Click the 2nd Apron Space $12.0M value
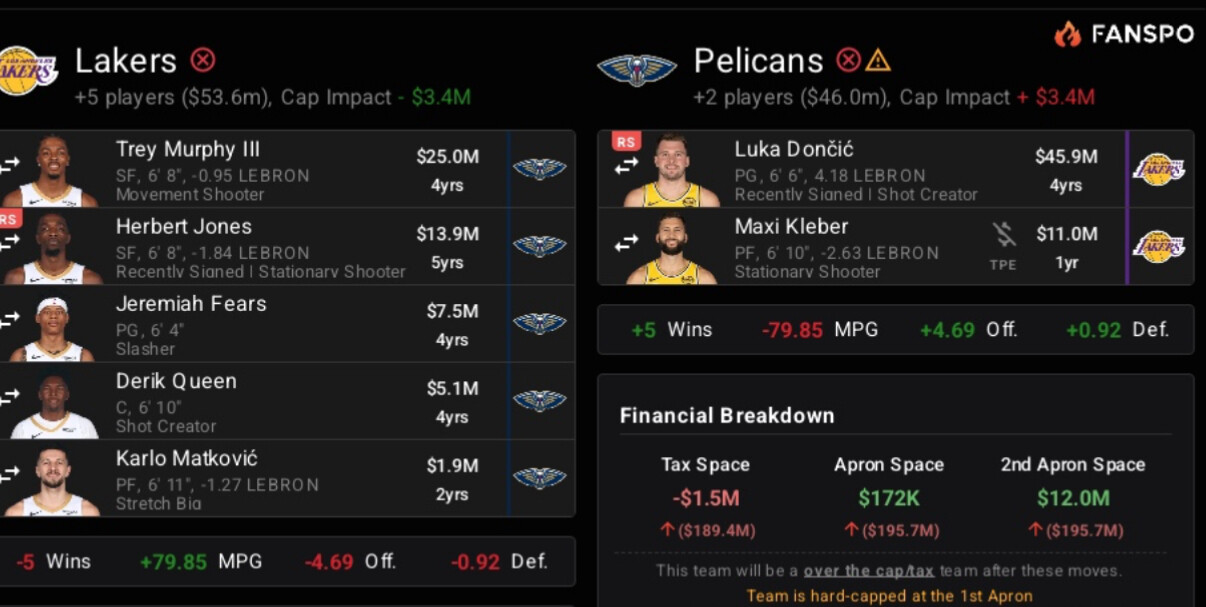Viewport: 1206px width, 607px height. coord(1073,498)
